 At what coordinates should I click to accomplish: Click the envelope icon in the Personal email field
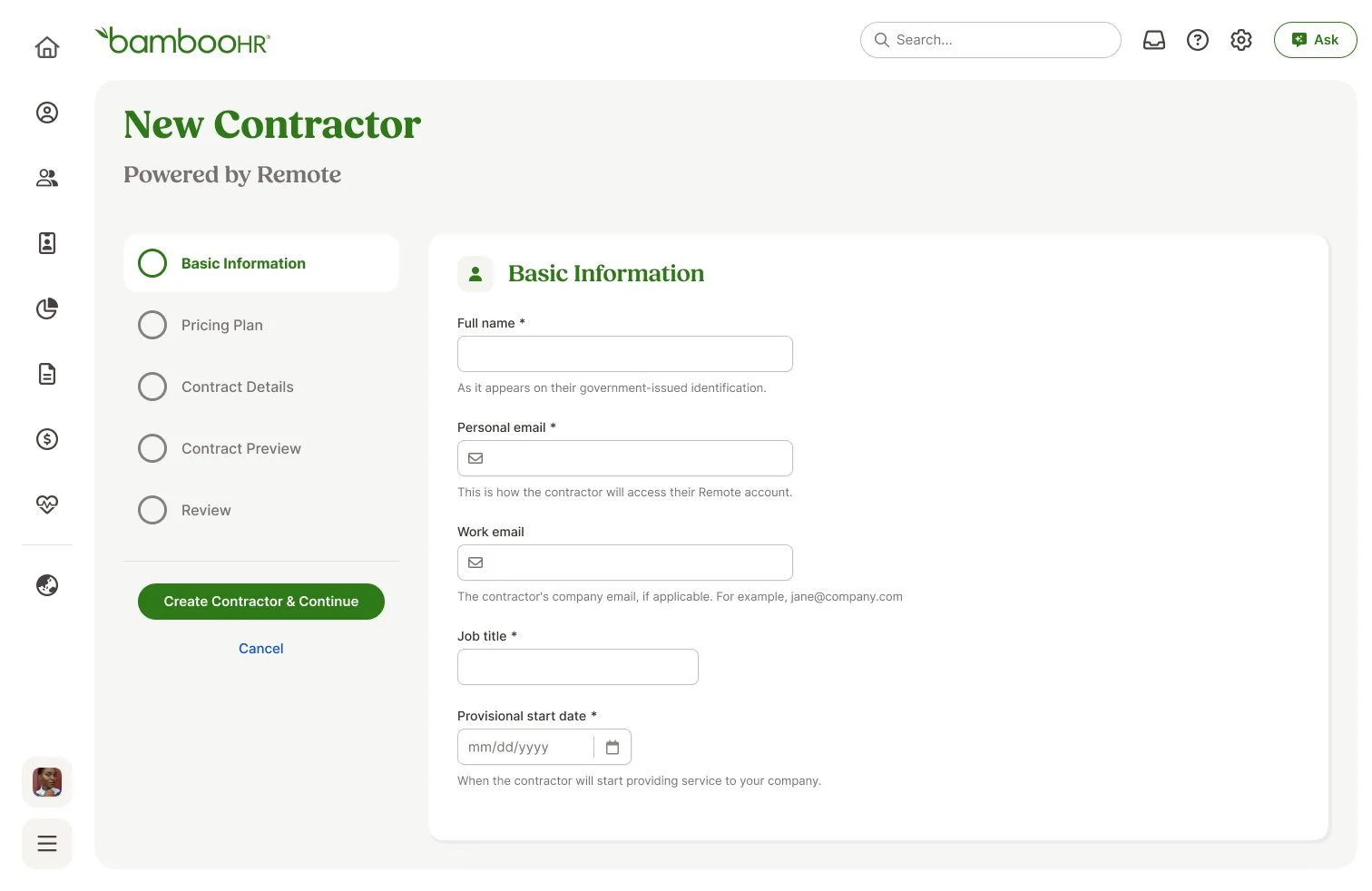475,458
